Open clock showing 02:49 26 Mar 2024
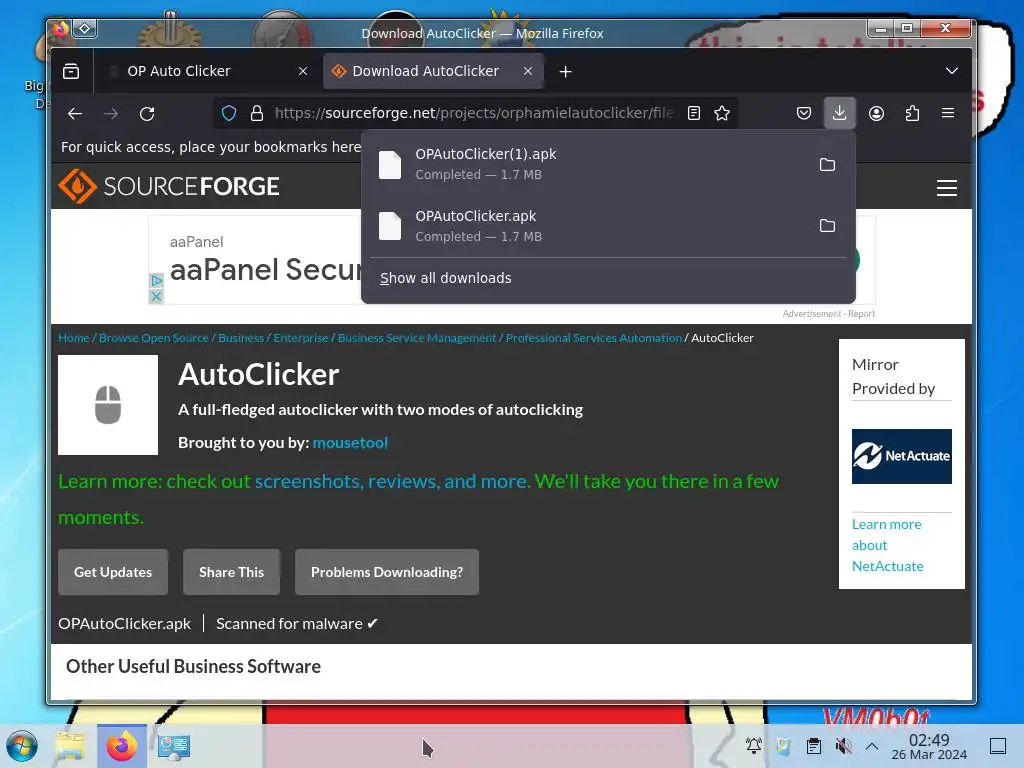The width and height of the screenshot is (1024, 768). point(929,746)
